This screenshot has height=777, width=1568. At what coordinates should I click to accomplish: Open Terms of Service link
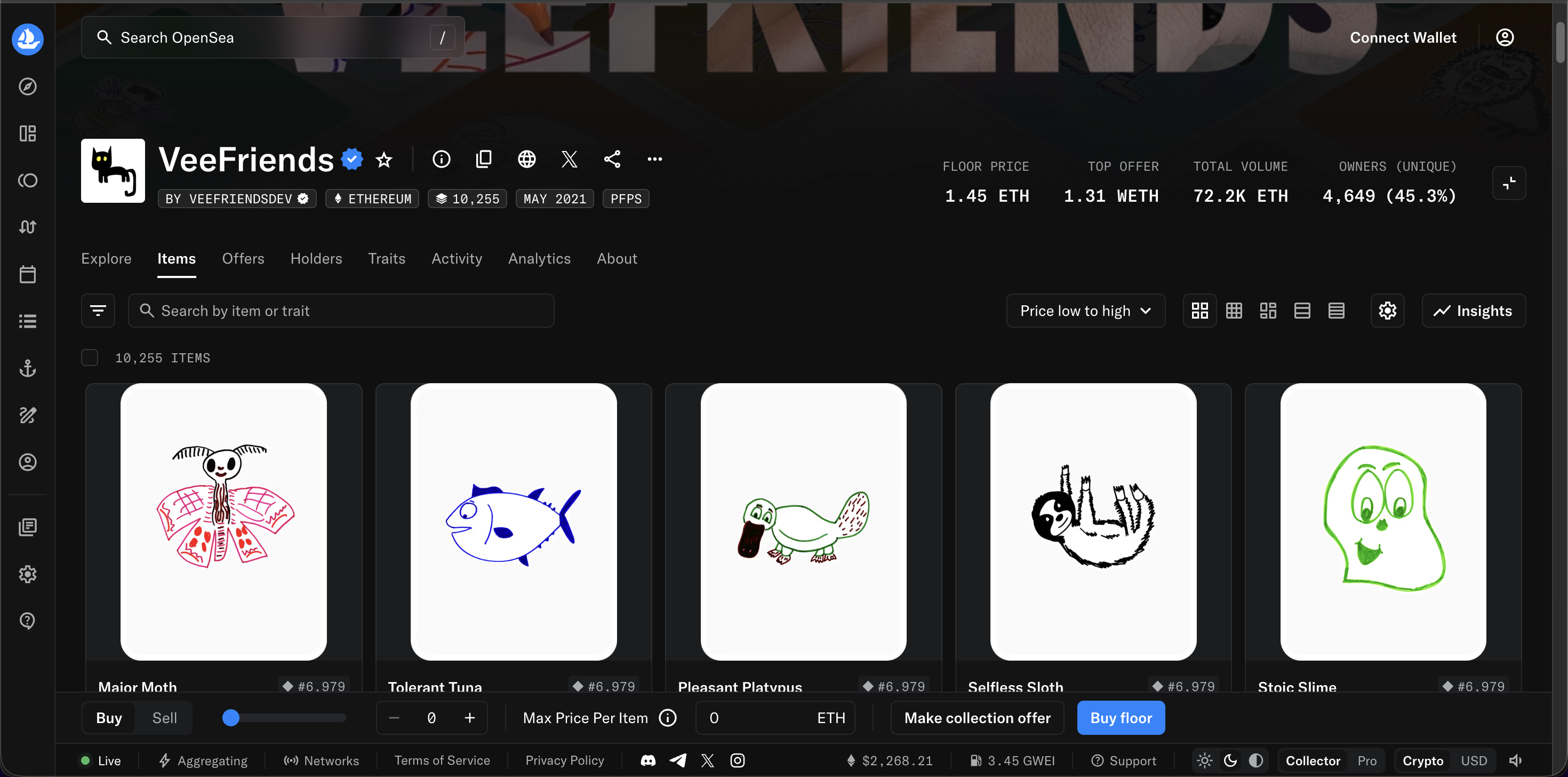(x=442, y=760)
